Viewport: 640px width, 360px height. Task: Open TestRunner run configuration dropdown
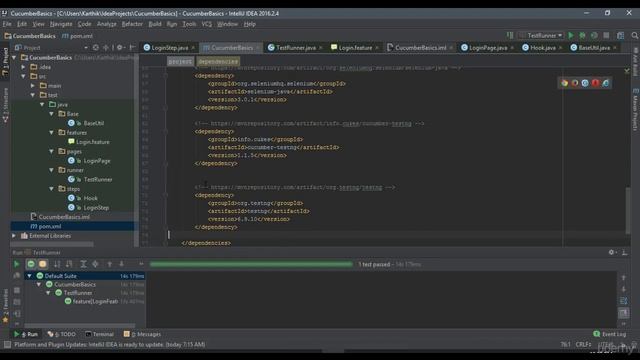[541, 36]
